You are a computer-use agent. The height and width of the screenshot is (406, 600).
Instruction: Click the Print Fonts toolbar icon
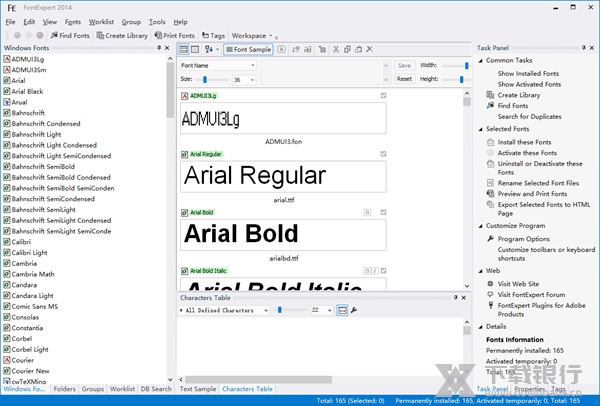174,35
